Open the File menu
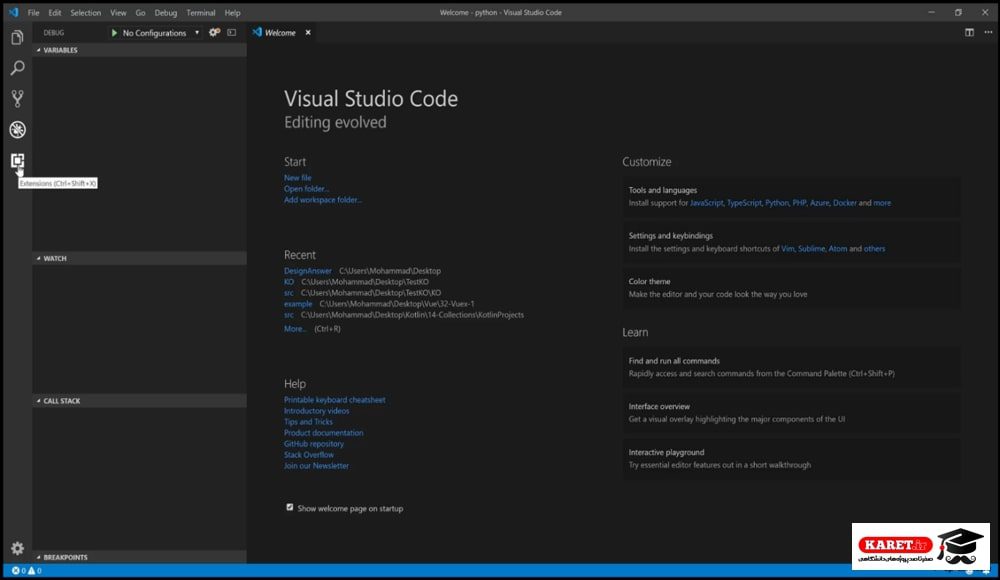1000x580 pixels. pyautogui.click(x=33, y=13)
